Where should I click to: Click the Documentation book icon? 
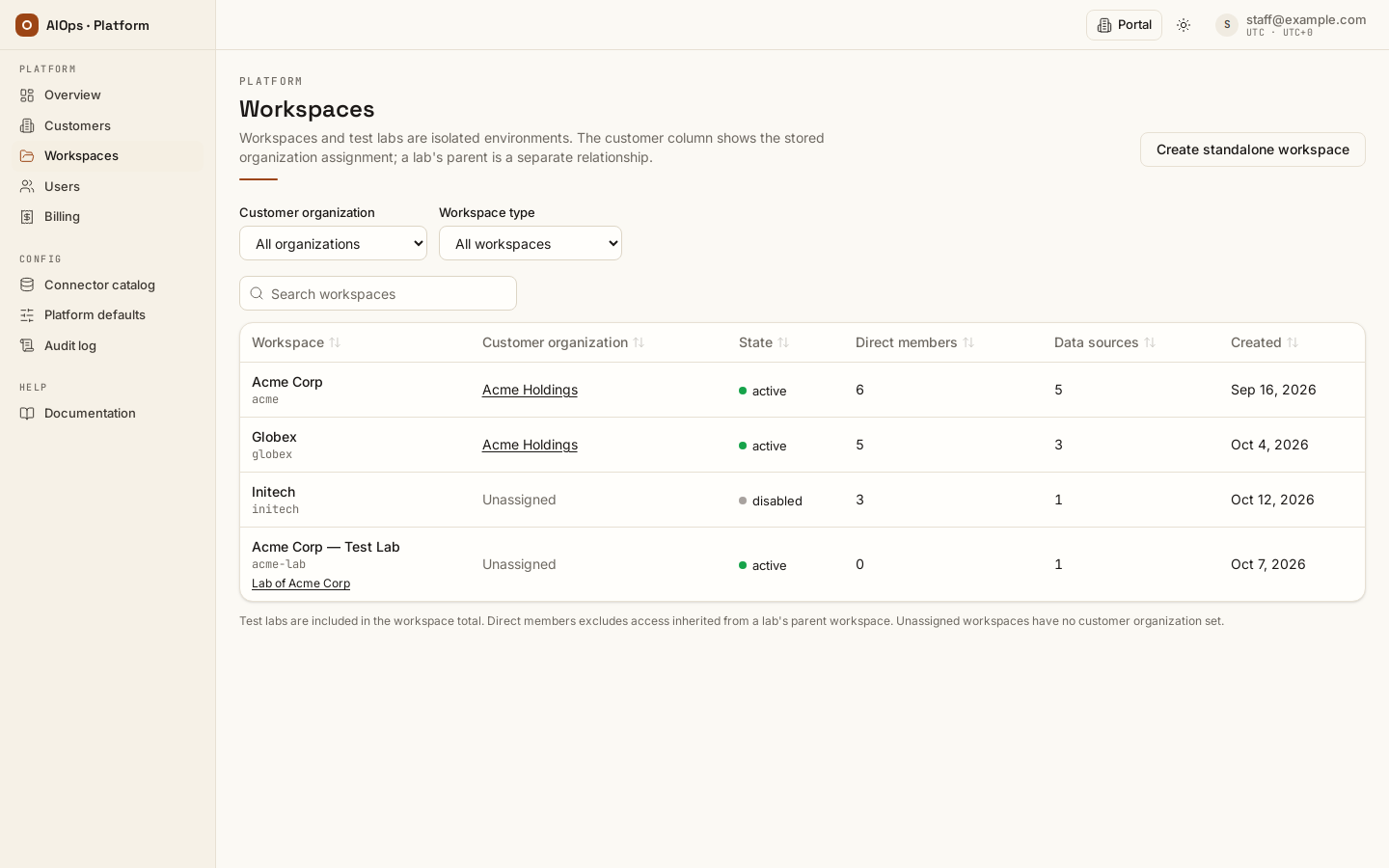tap(27, 413)
